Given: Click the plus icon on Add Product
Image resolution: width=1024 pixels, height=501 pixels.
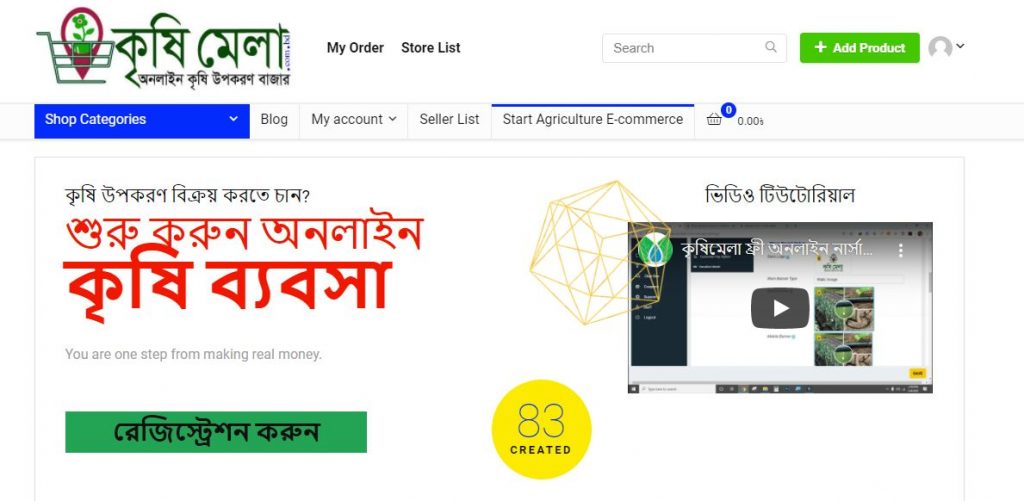Looking at the screenshot, I should coord(820,48).
